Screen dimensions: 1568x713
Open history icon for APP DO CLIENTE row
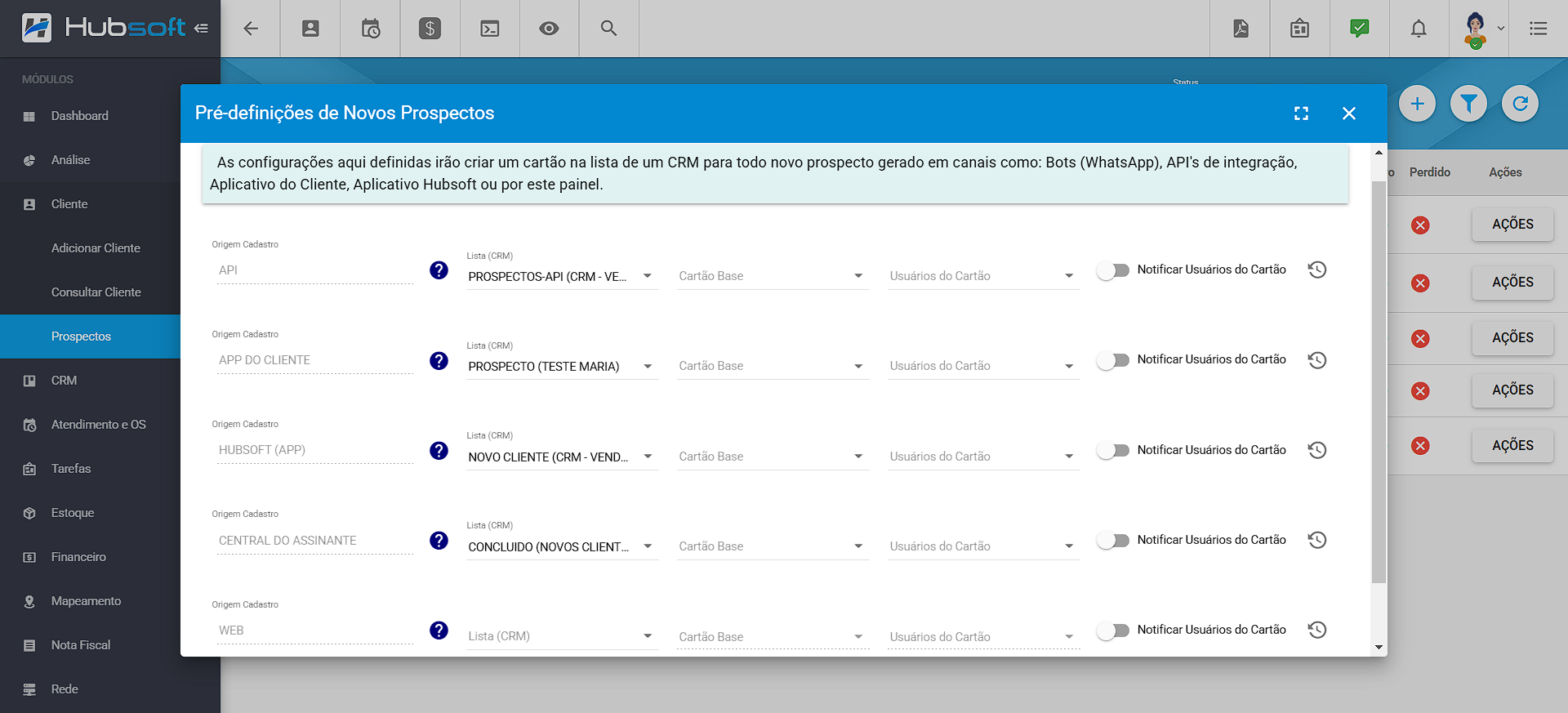(1317, 359)
